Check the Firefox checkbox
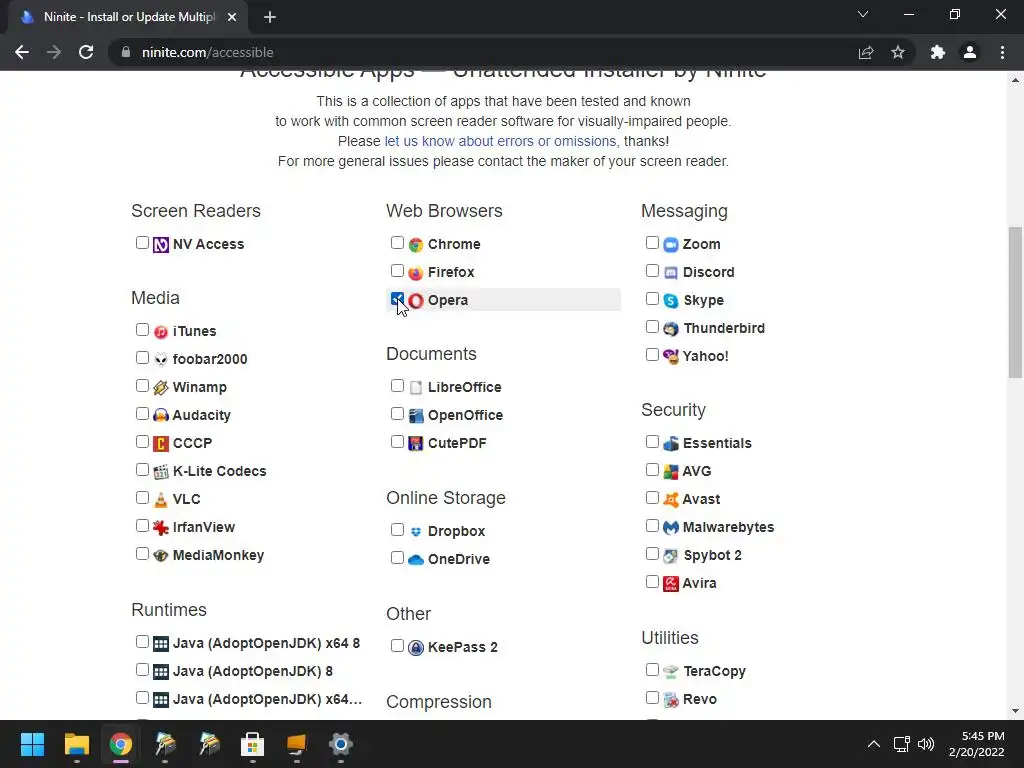1024x768 pixels. 397,271
